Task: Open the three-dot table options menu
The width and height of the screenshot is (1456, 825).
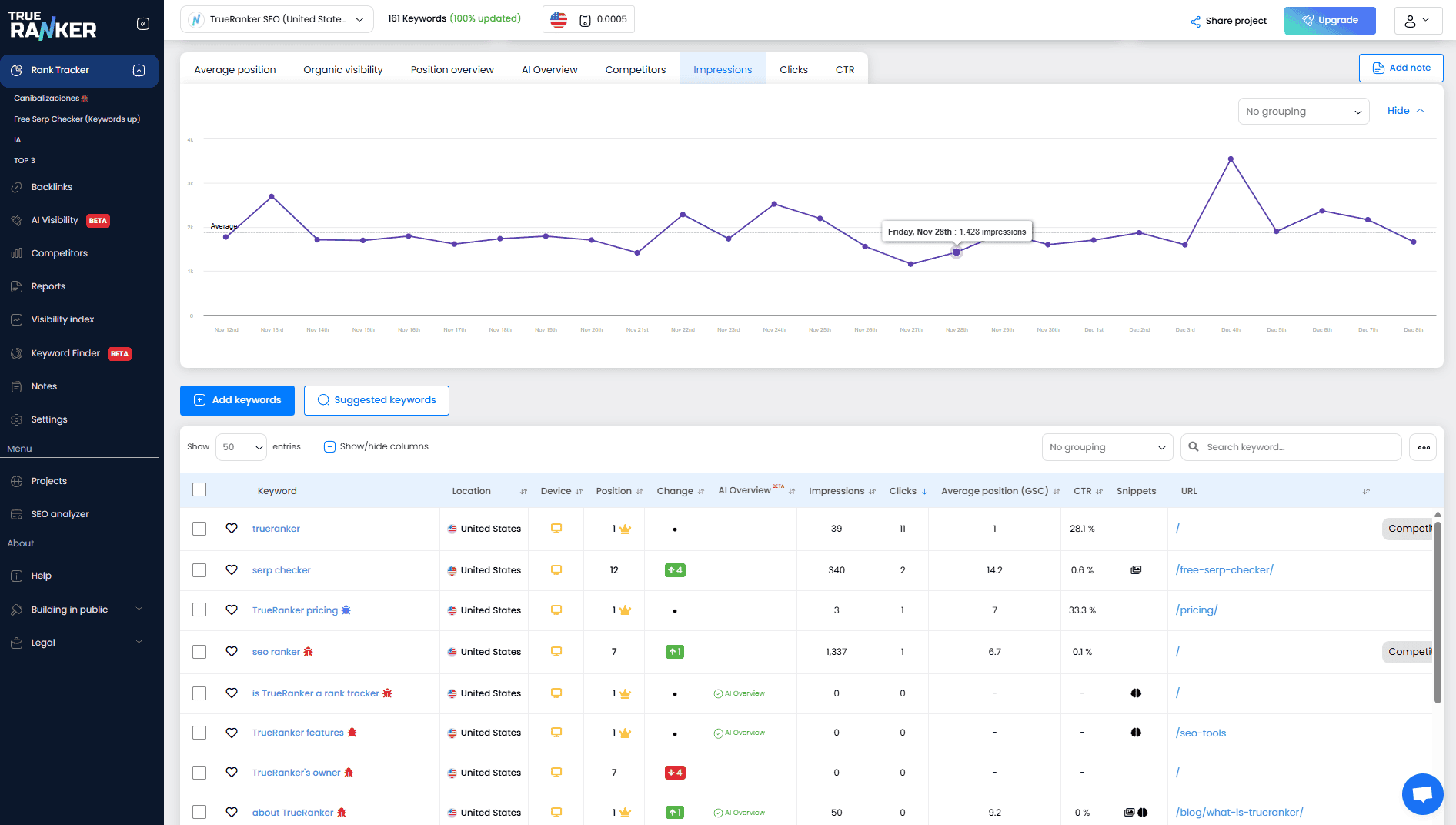Action: pyautogui.click(x=1424, y=447)
